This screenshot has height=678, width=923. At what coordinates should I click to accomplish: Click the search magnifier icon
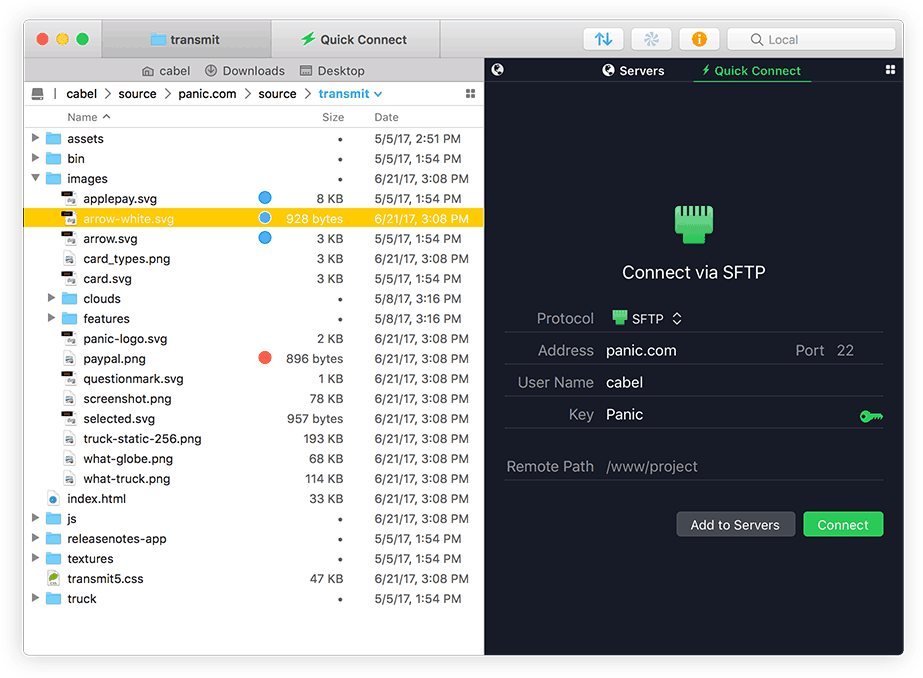(x=756, y=39)
